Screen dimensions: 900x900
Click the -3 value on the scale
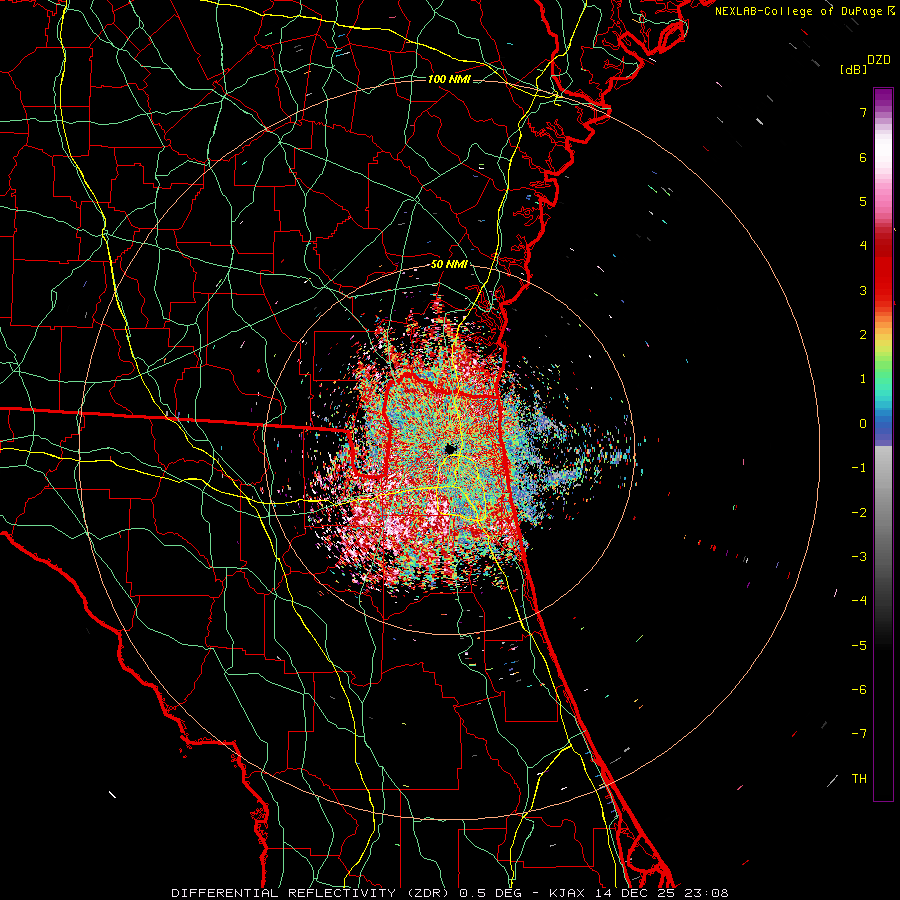[859, 556]
